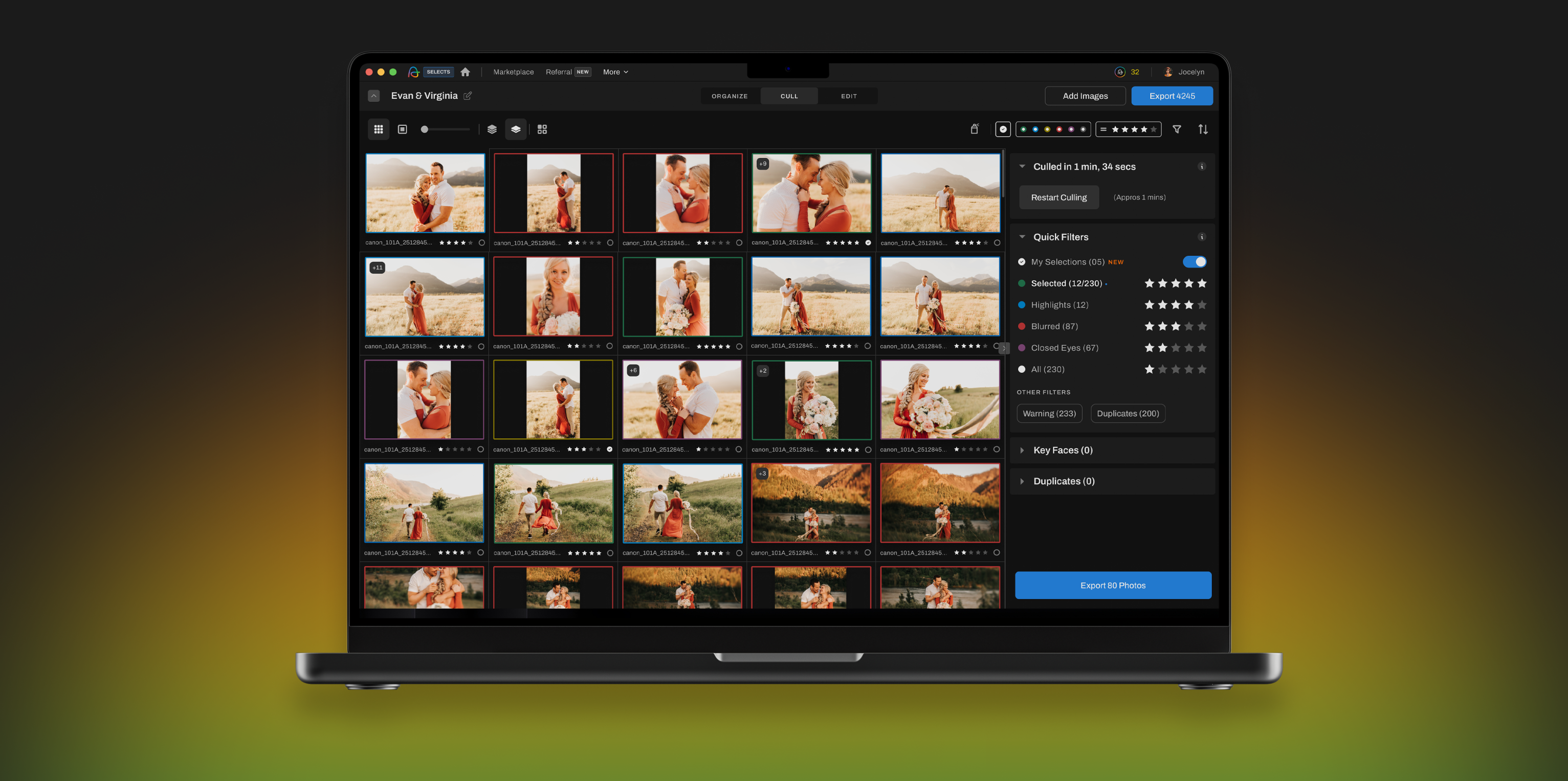Select the filmstrip view icon
The width and height of the screenshot is (1568, 781).
402,129
